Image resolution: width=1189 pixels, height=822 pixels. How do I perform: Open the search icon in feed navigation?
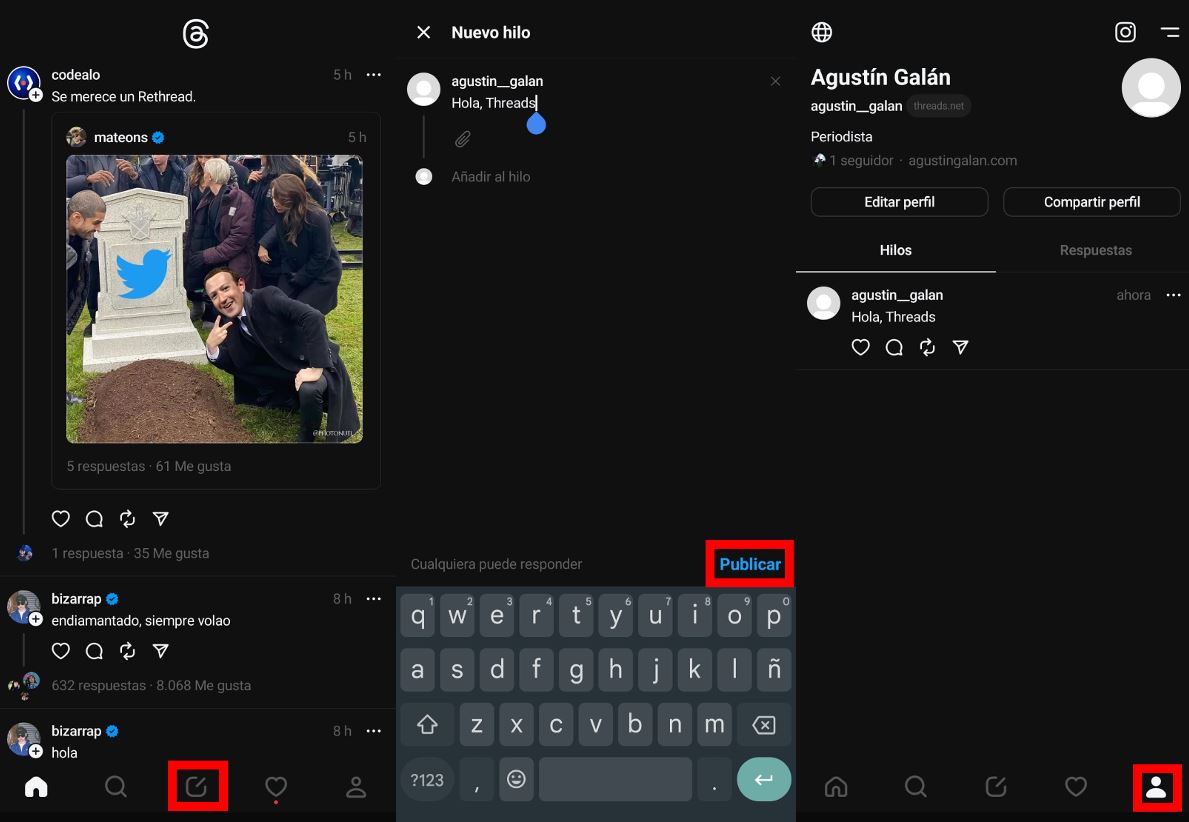[116, 787]
